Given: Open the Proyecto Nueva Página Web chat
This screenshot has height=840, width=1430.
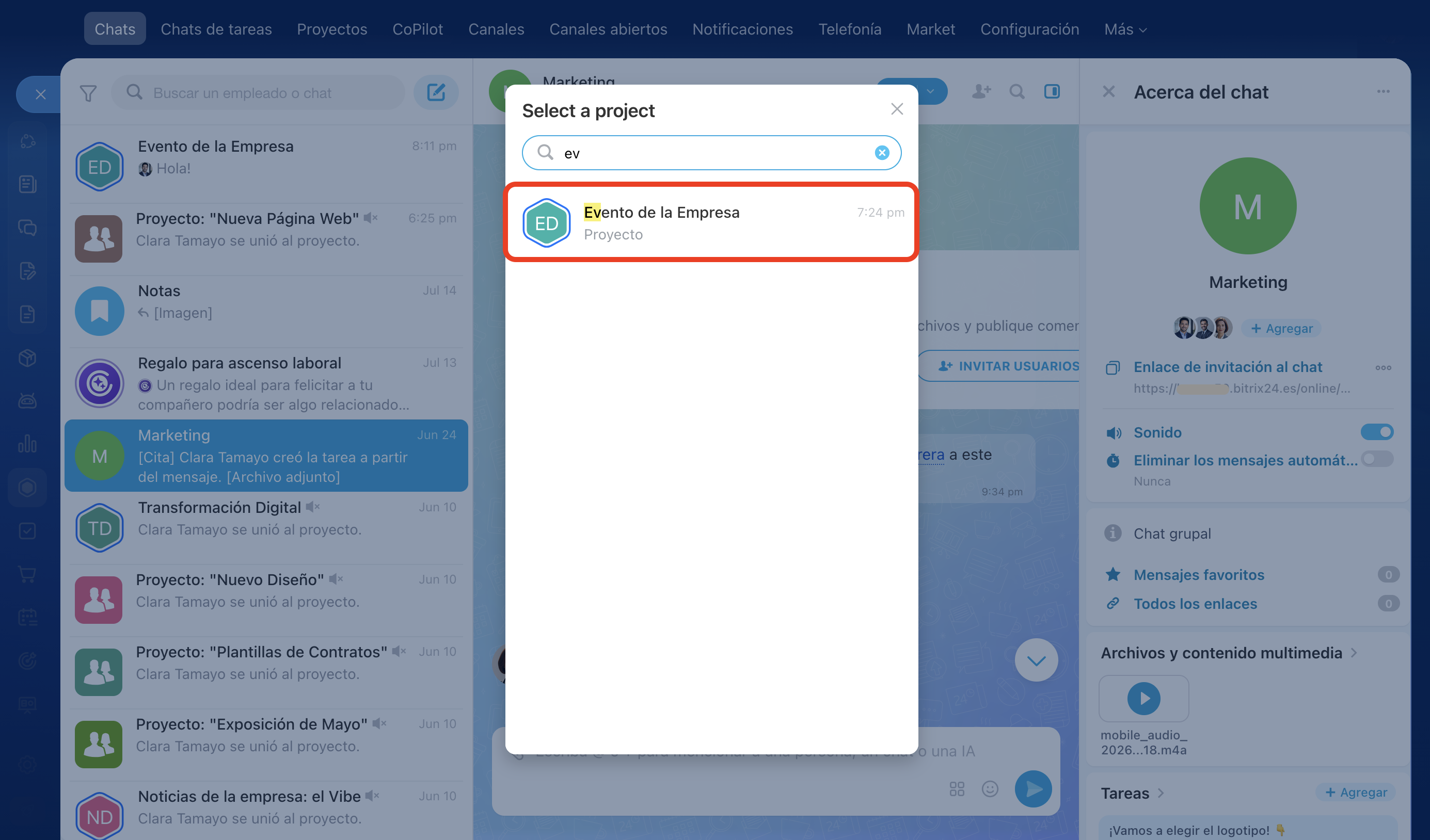Looking at the screenshot, I should tap(266, 239).
